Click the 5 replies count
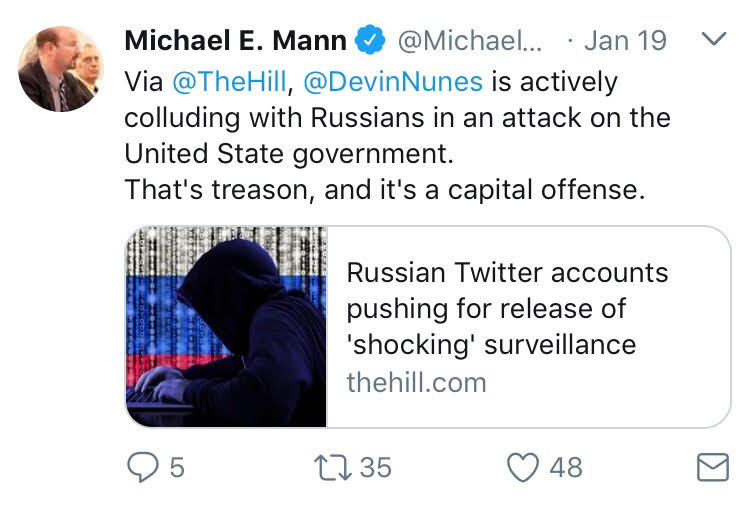The height and width of the screenshot is (508, 750). (177, 467)
